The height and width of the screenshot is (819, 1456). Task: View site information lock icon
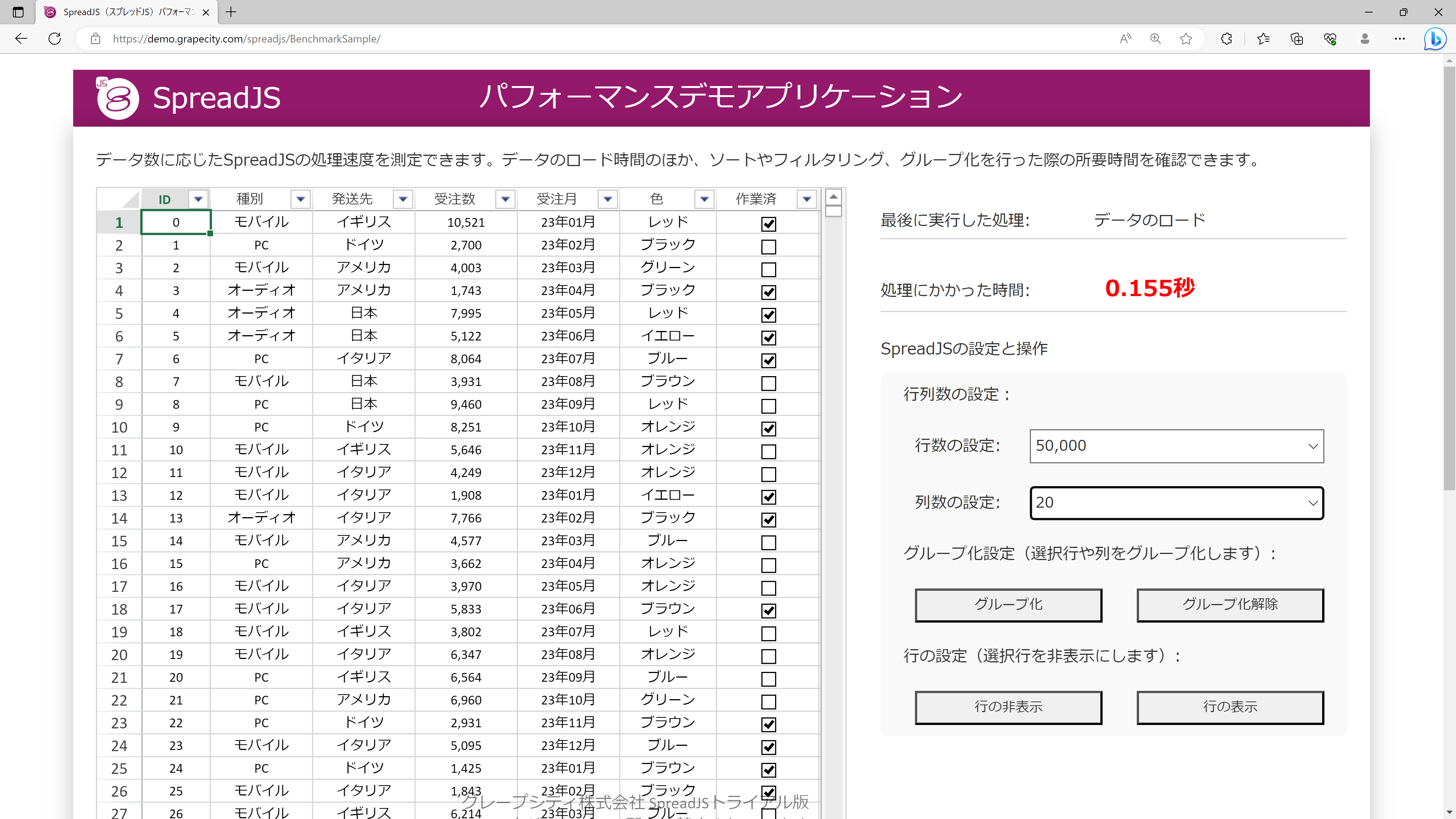(96, 39)
